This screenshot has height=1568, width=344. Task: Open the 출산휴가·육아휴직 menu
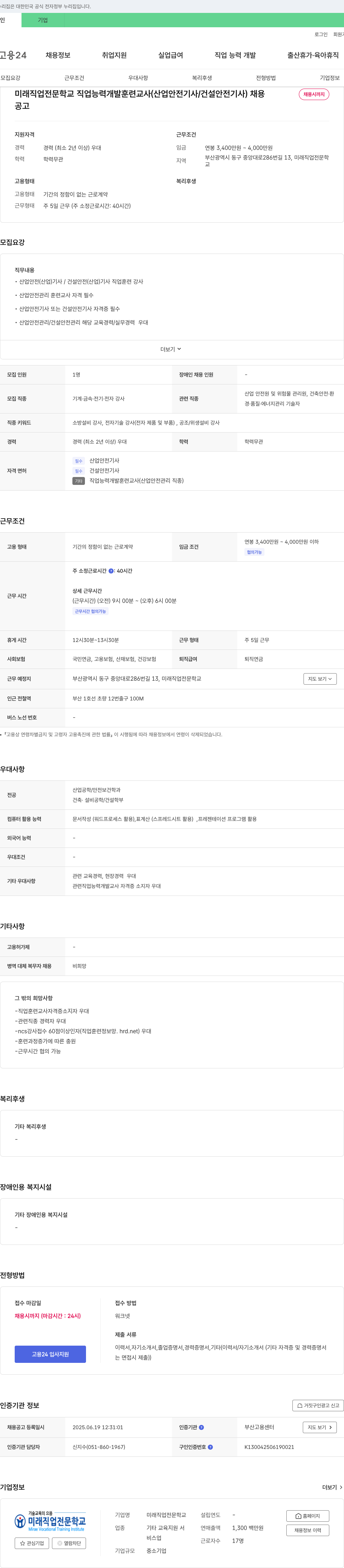point(313,55)
